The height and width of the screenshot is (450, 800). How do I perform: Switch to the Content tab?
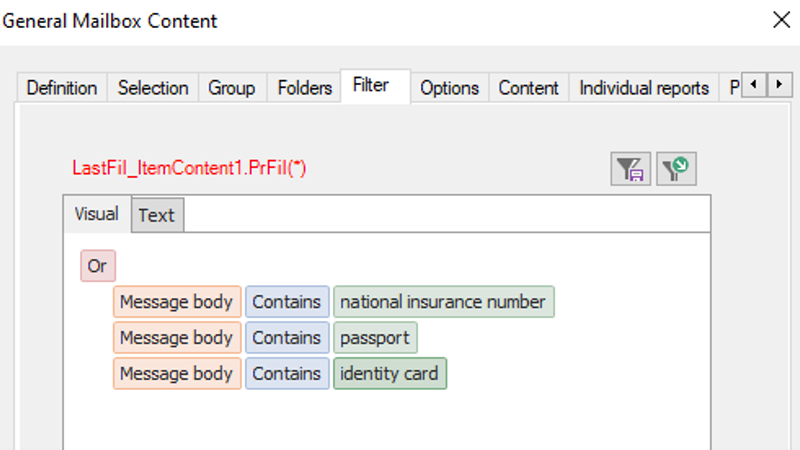(x=528, y=88)
